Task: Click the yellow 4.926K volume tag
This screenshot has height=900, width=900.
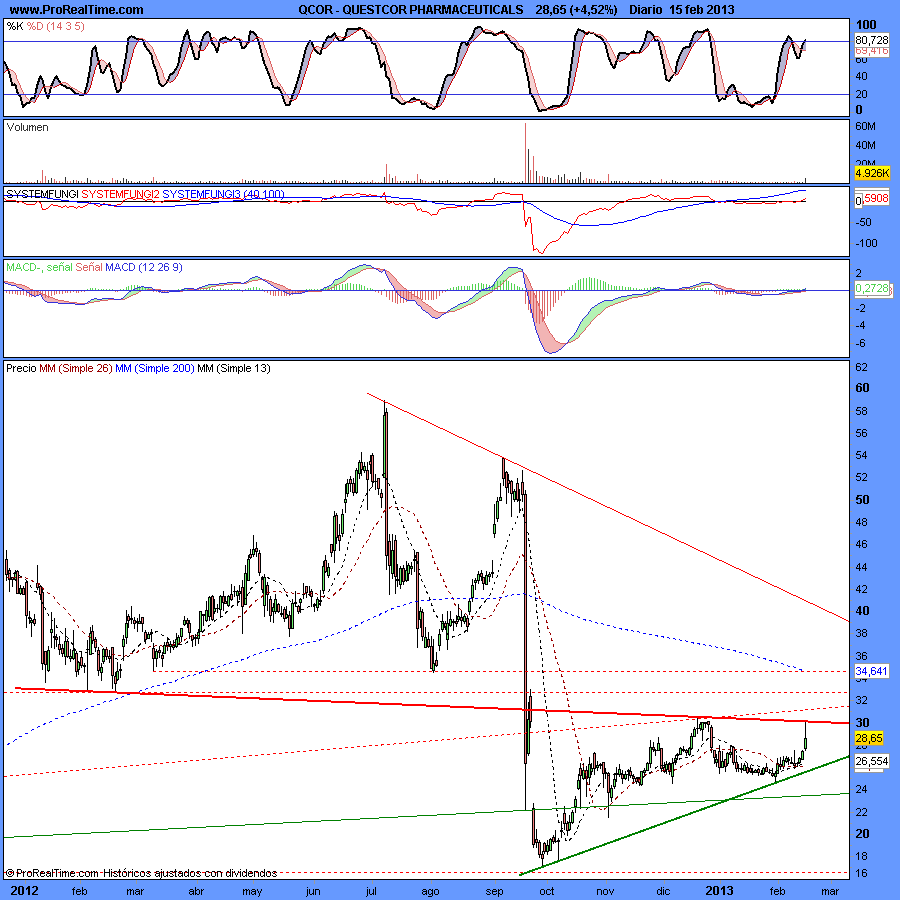Action: click(x=872, y=173)
